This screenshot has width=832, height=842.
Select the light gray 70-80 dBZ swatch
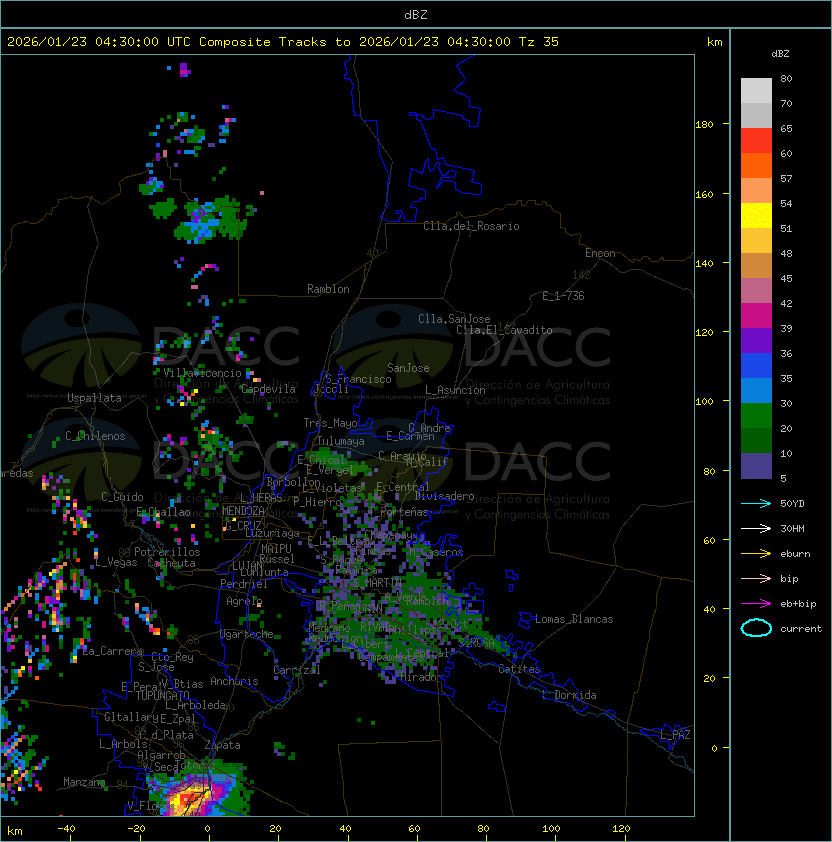(756, 91)
